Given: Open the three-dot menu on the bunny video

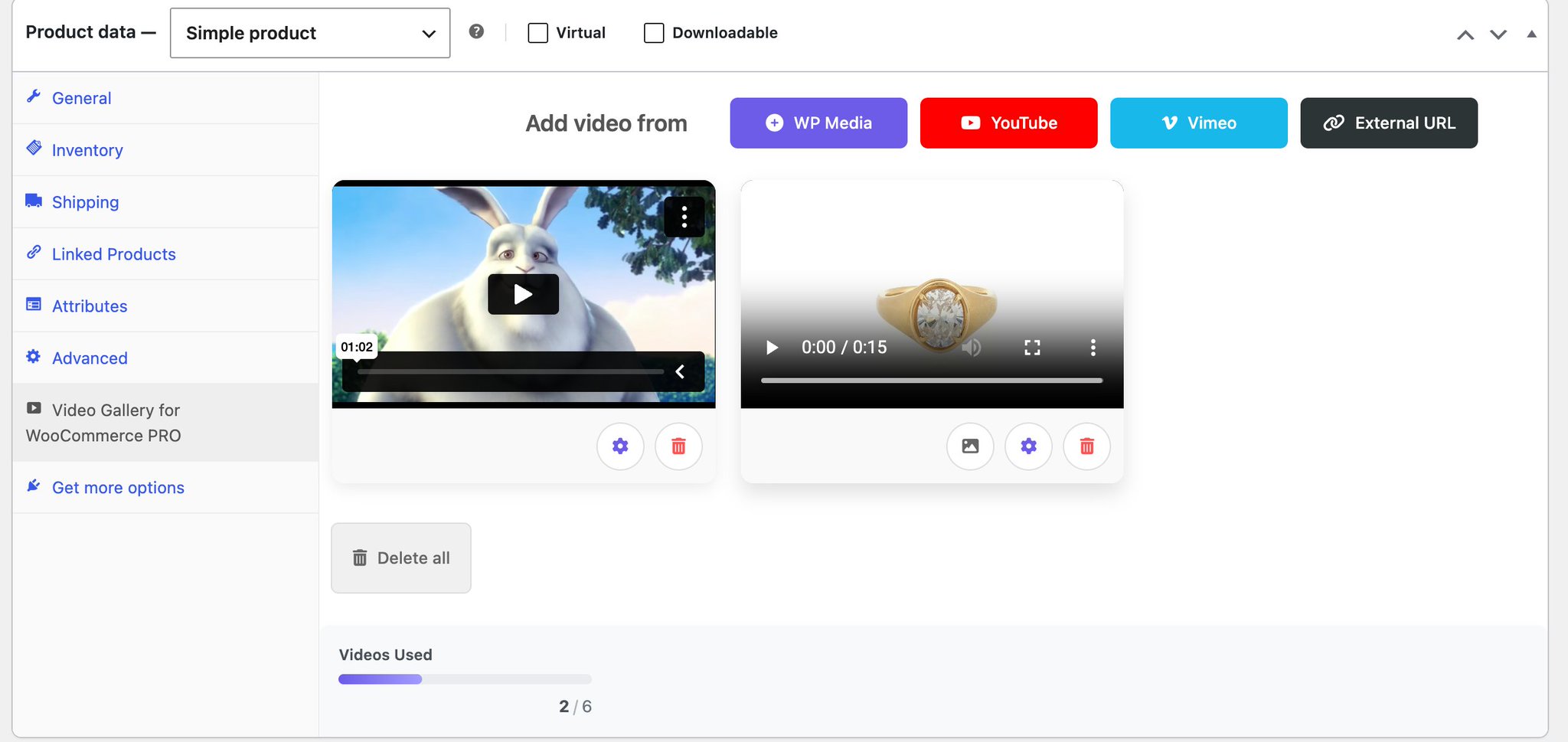Looking at the screenshot, I should tap(684, 217).
